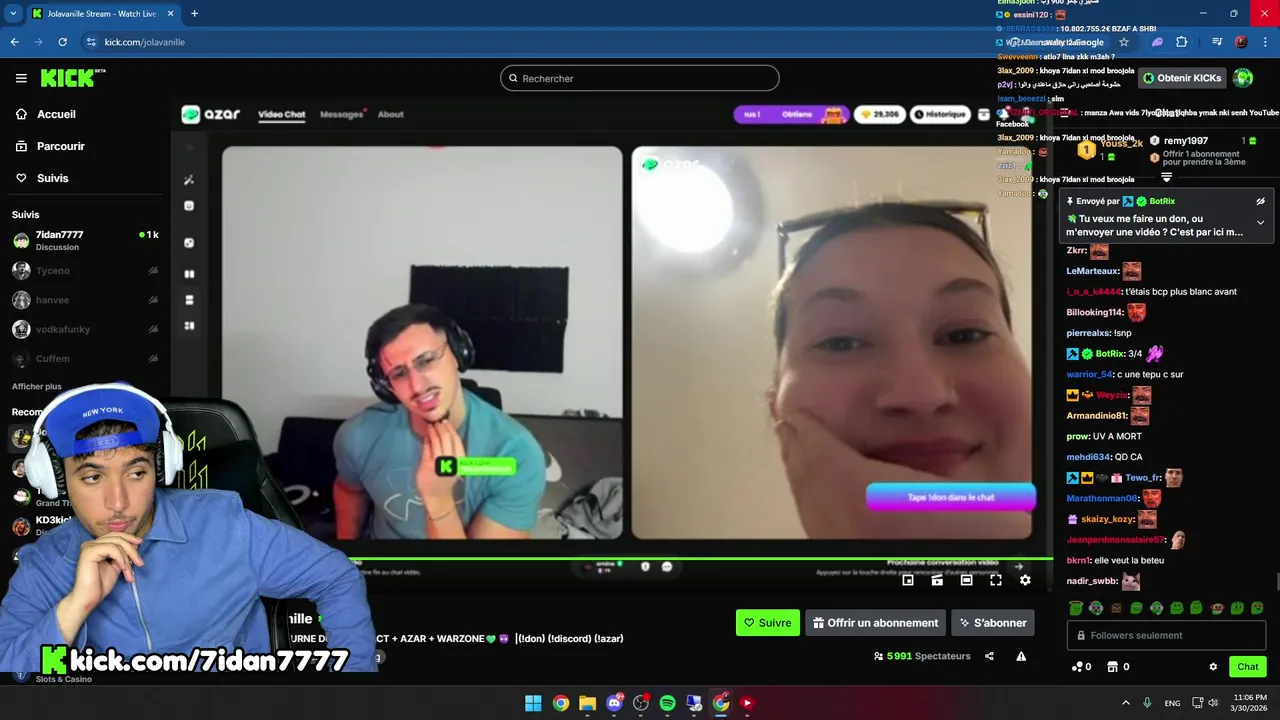The width and height of the screenshot is (1280, 720).
Task: Click the Azar Historique button
Action: pyautogui.click(x=940, y=114)
